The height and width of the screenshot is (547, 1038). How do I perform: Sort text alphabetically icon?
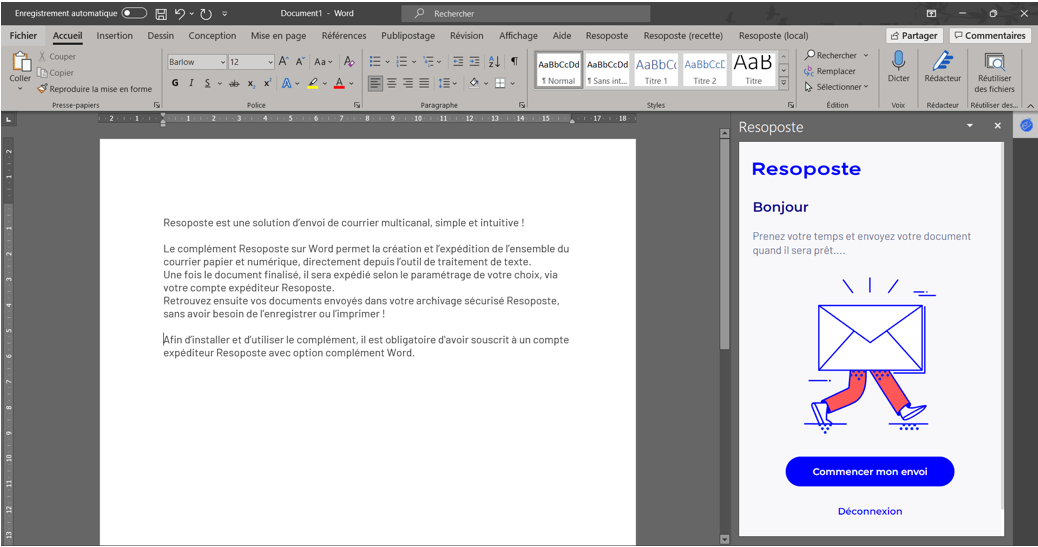click(x=495, y=62)
